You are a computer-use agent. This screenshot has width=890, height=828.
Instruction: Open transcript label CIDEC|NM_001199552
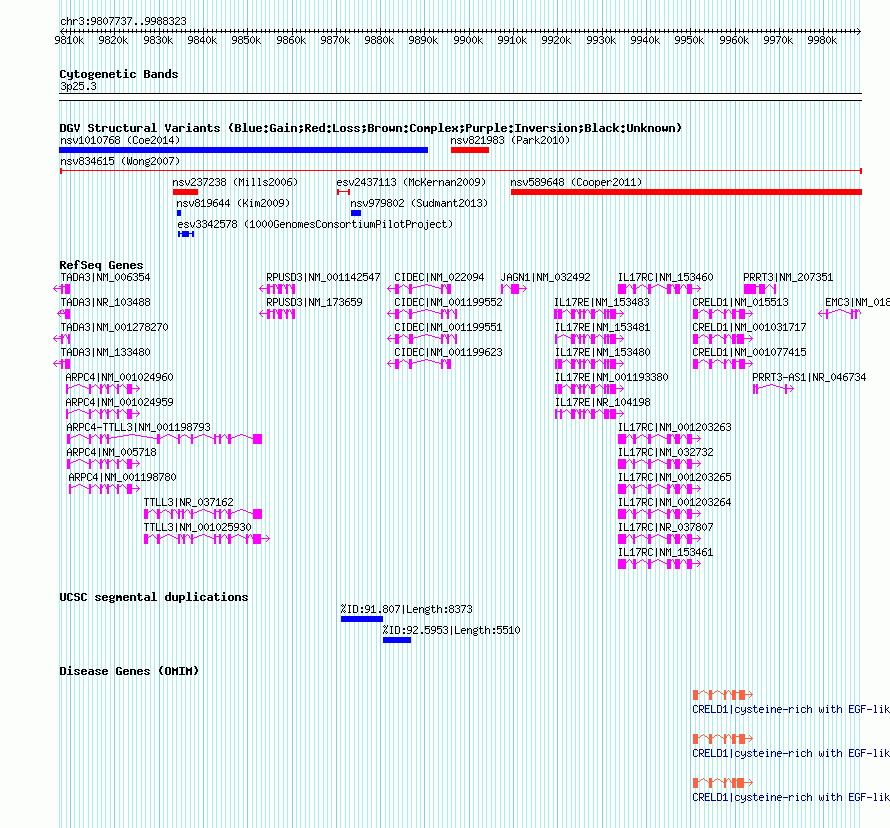tap(448, 302)
